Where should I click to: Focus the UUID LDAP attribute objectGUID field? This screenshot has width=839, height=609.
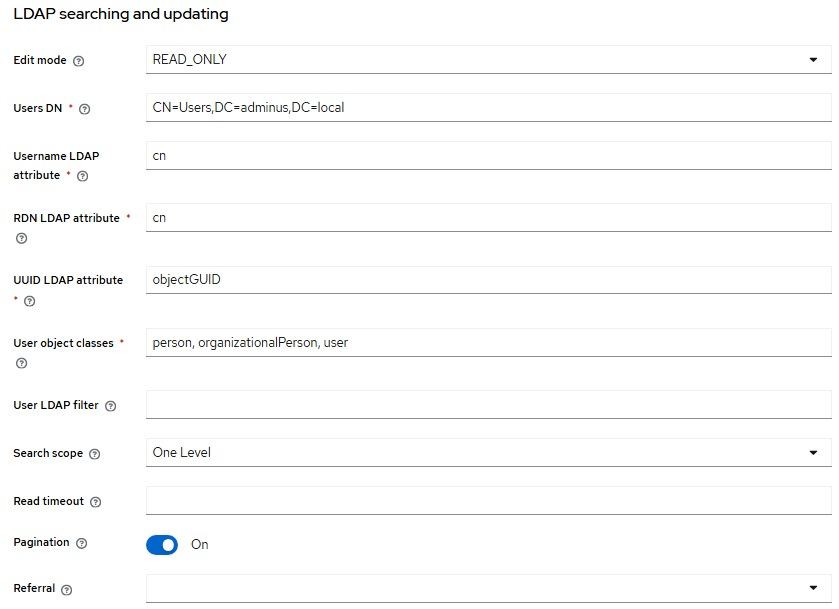click(489, 280)
